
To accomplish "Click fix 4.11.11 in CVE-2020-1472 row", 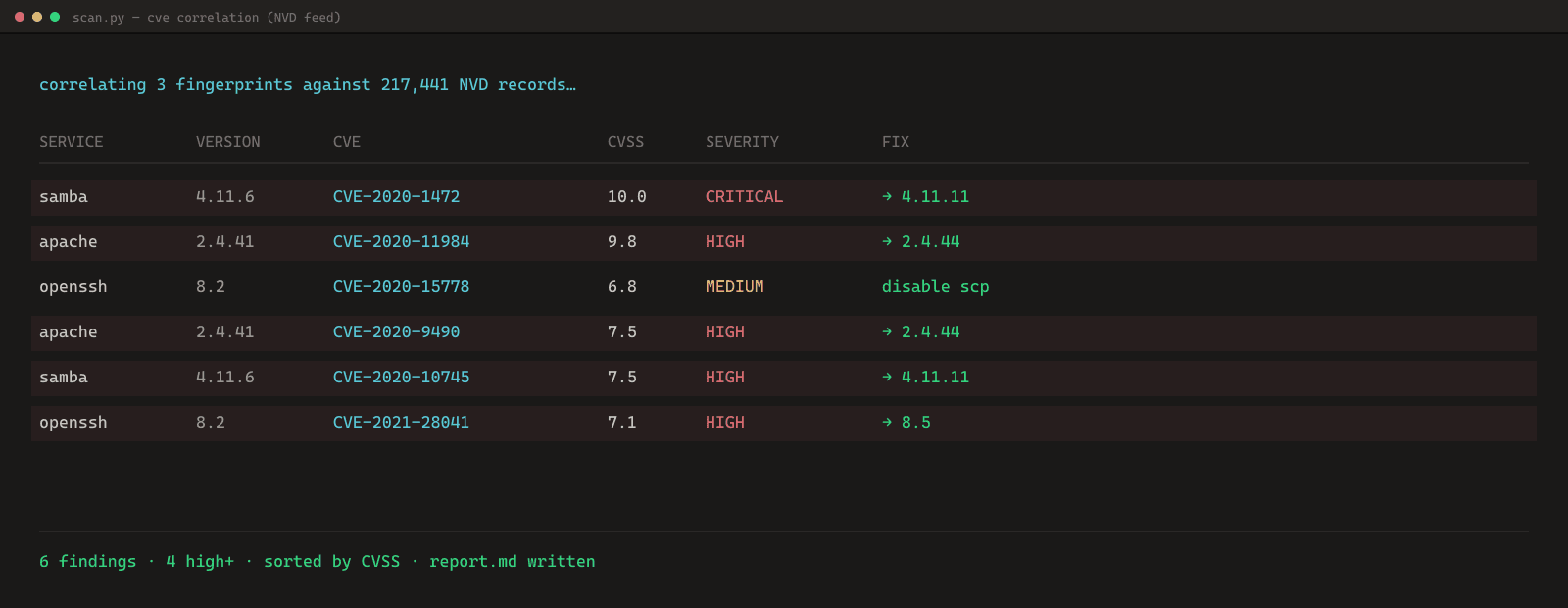I will [926, 197].
